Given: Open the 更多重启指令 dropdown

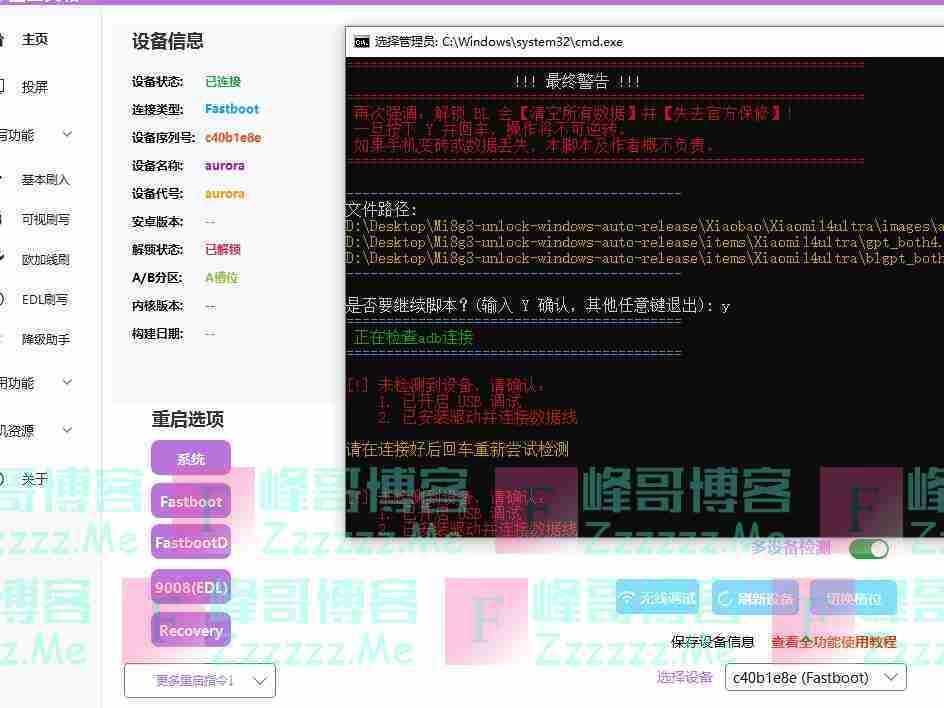Looking at the screenshot, I should (x=200, y=680).
